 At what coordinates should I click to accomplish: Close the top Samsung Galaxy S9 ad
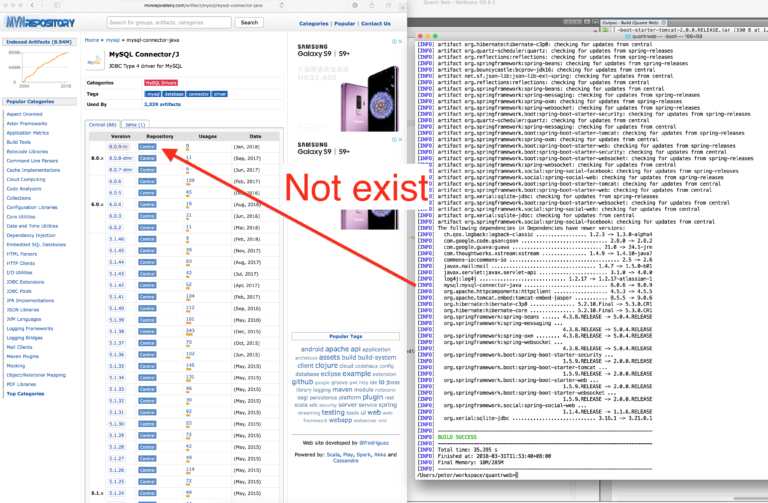pos(400,42)
